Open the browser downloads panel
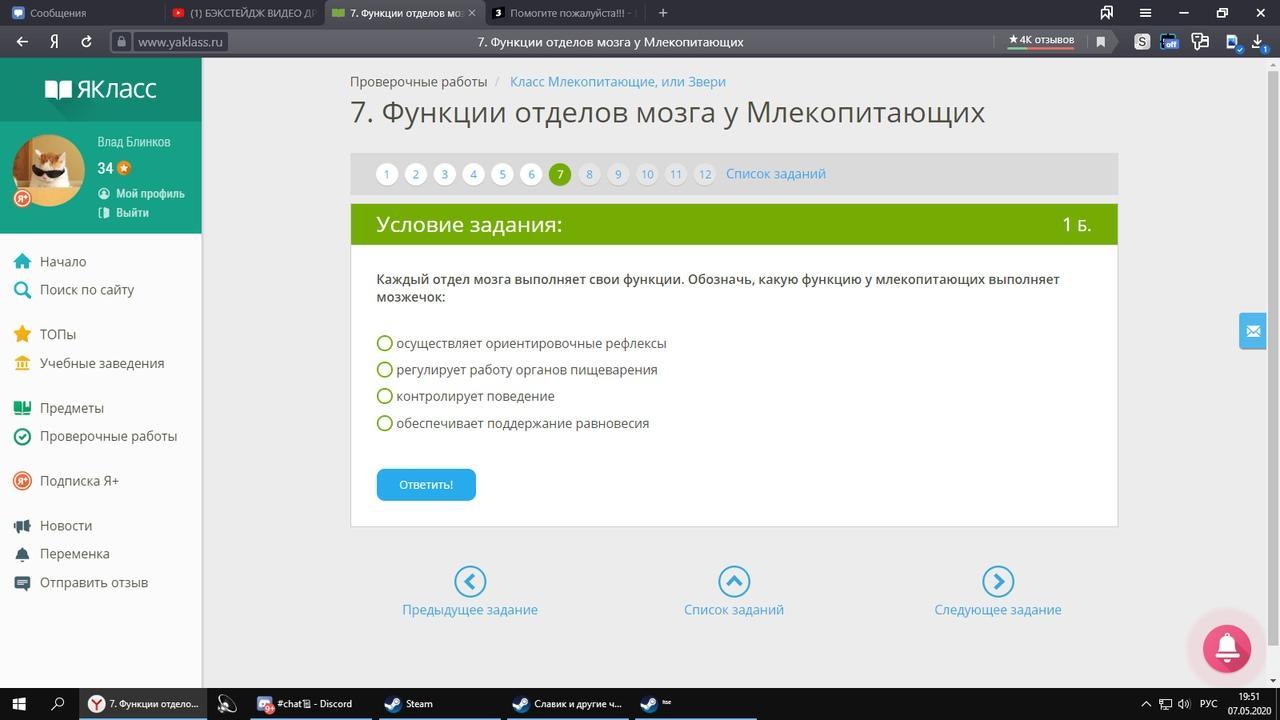 1258,42
